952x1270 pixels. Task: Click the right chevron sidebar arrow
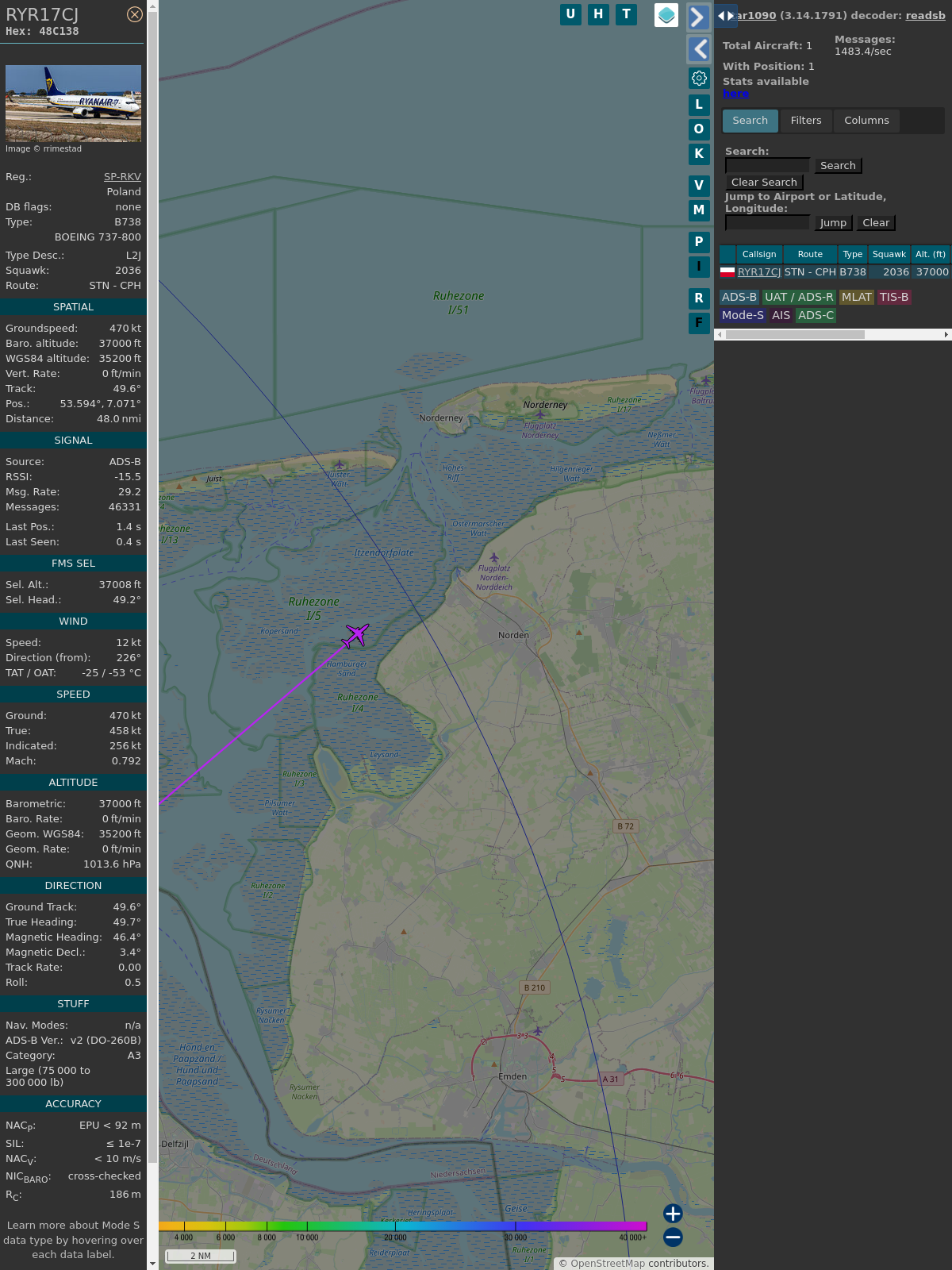click(x=698, y=17)
